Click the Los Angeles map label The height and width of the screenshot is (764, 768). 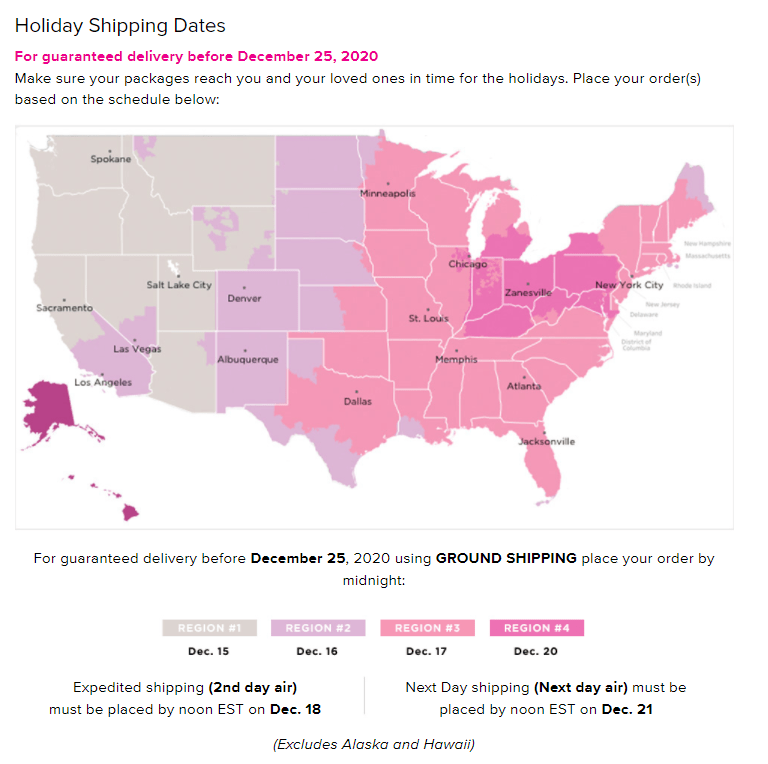103,383
